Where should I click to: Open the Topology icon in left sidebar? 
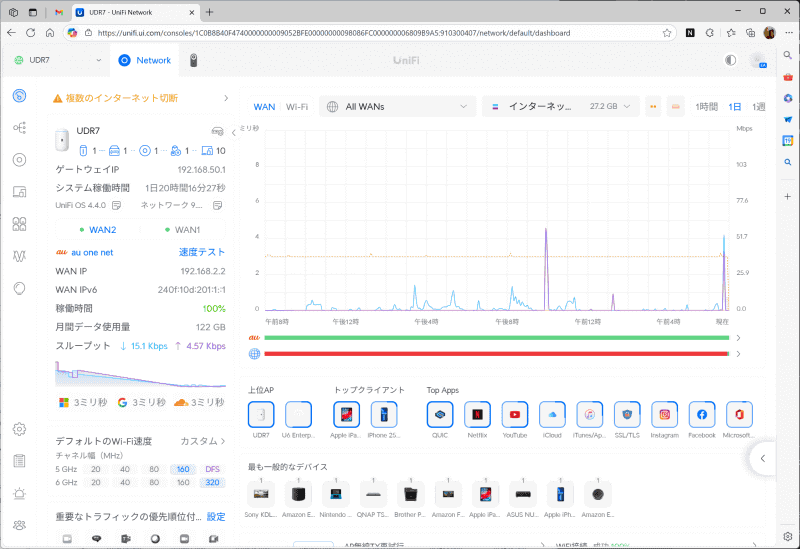(19, 128)
